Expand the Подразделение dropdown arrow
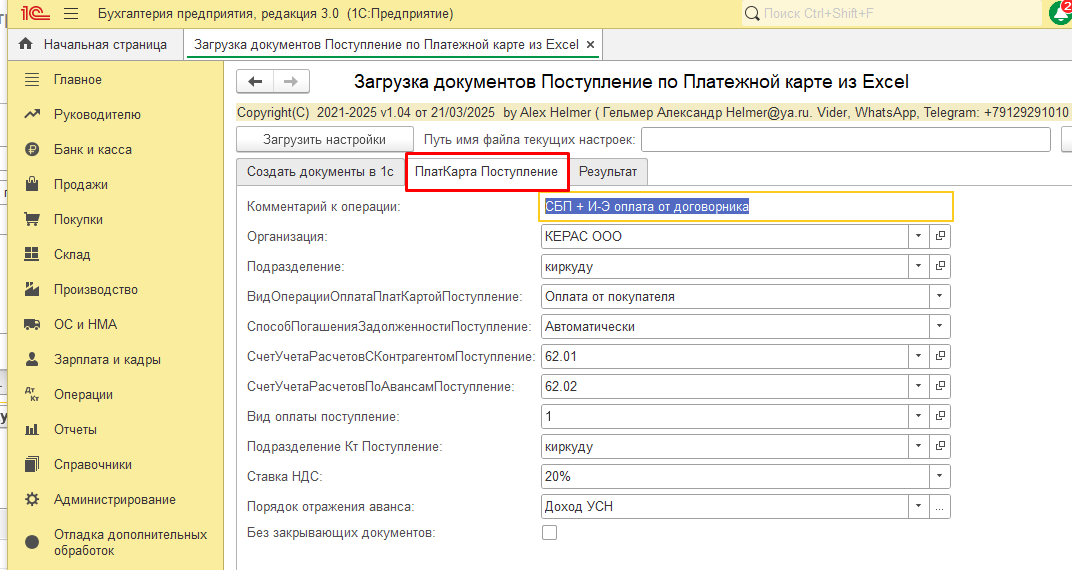 919,267
